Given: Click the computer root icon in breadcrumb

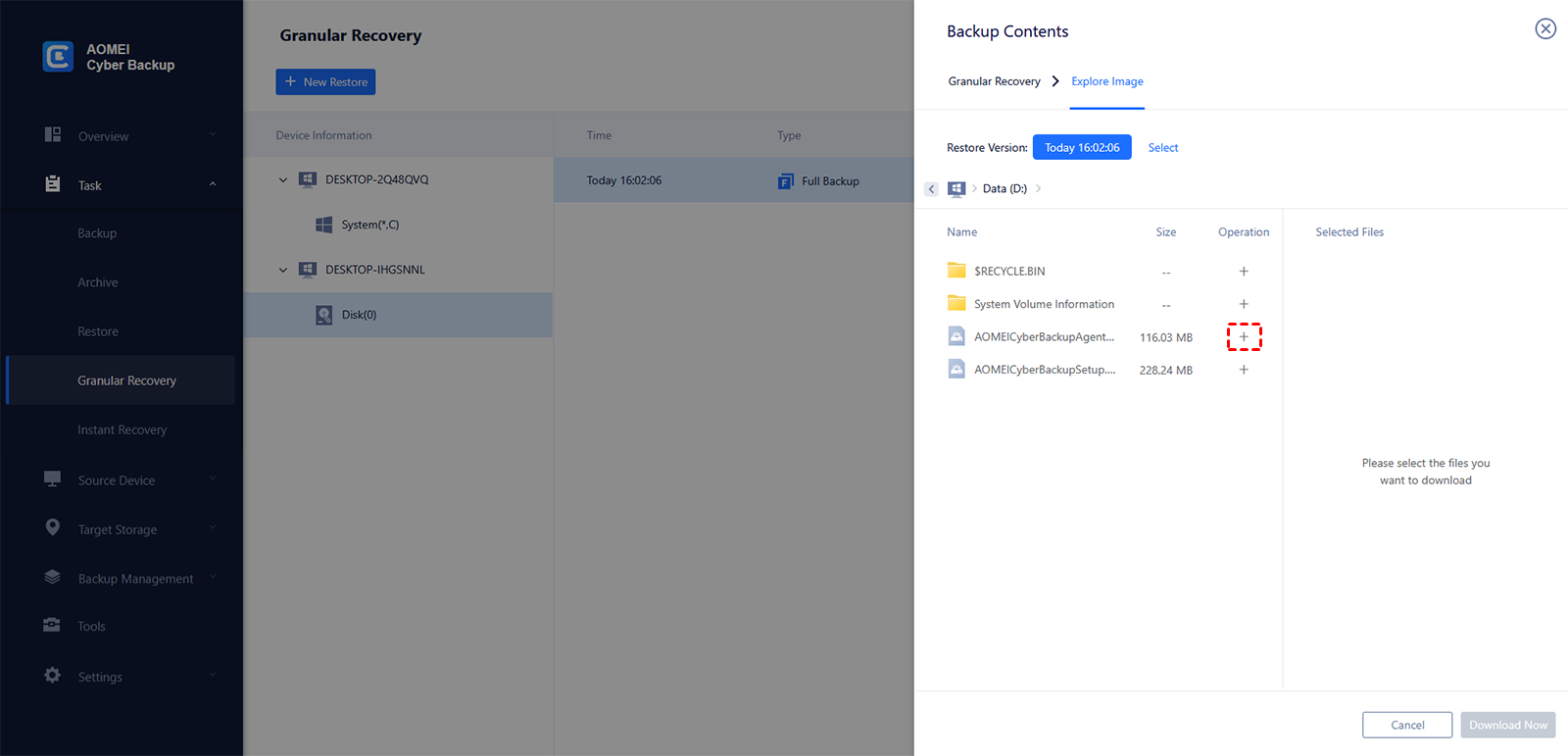Looking at the screenshot, I should 956,189.
